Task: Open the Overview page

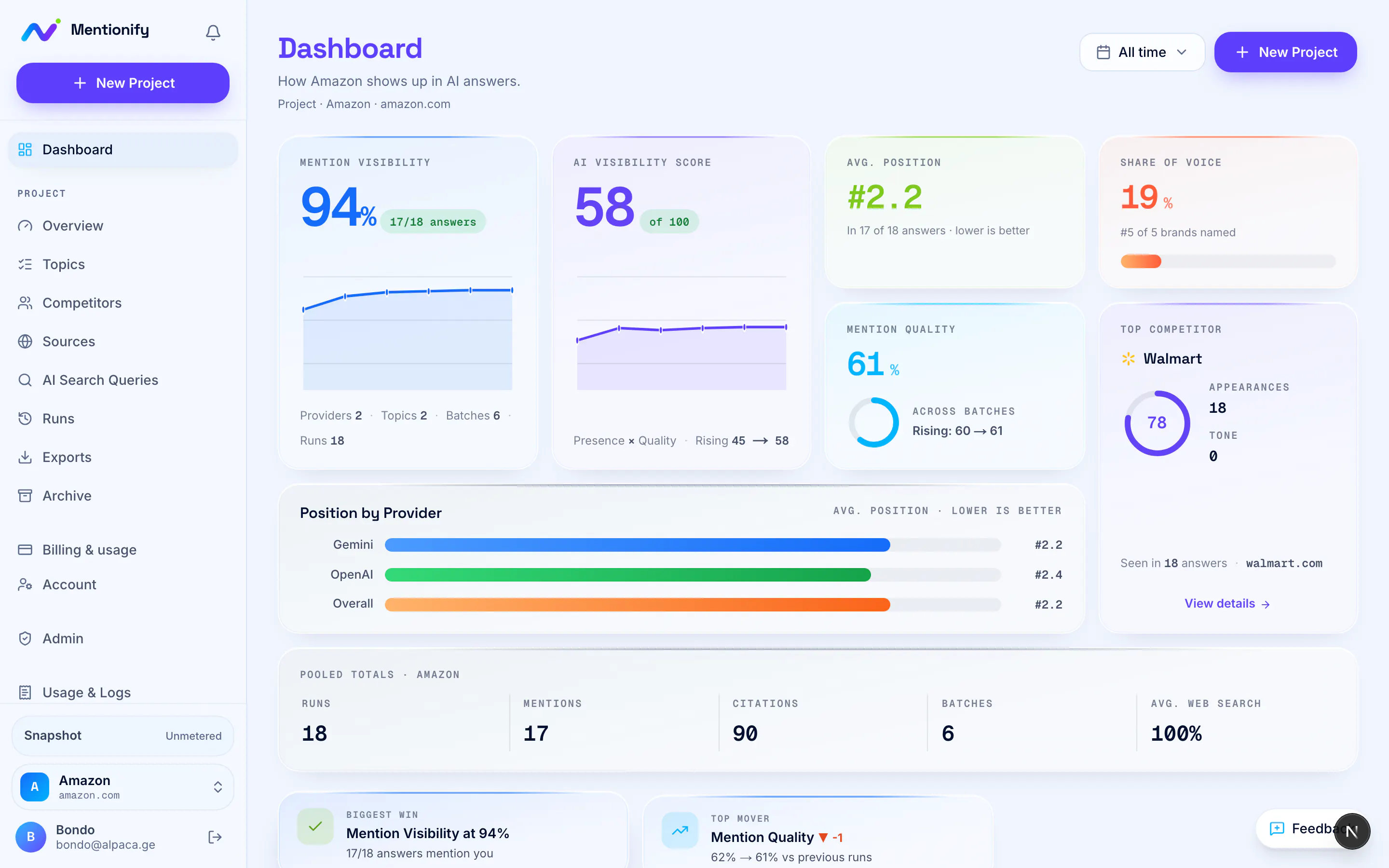Action: coord(123,226)
